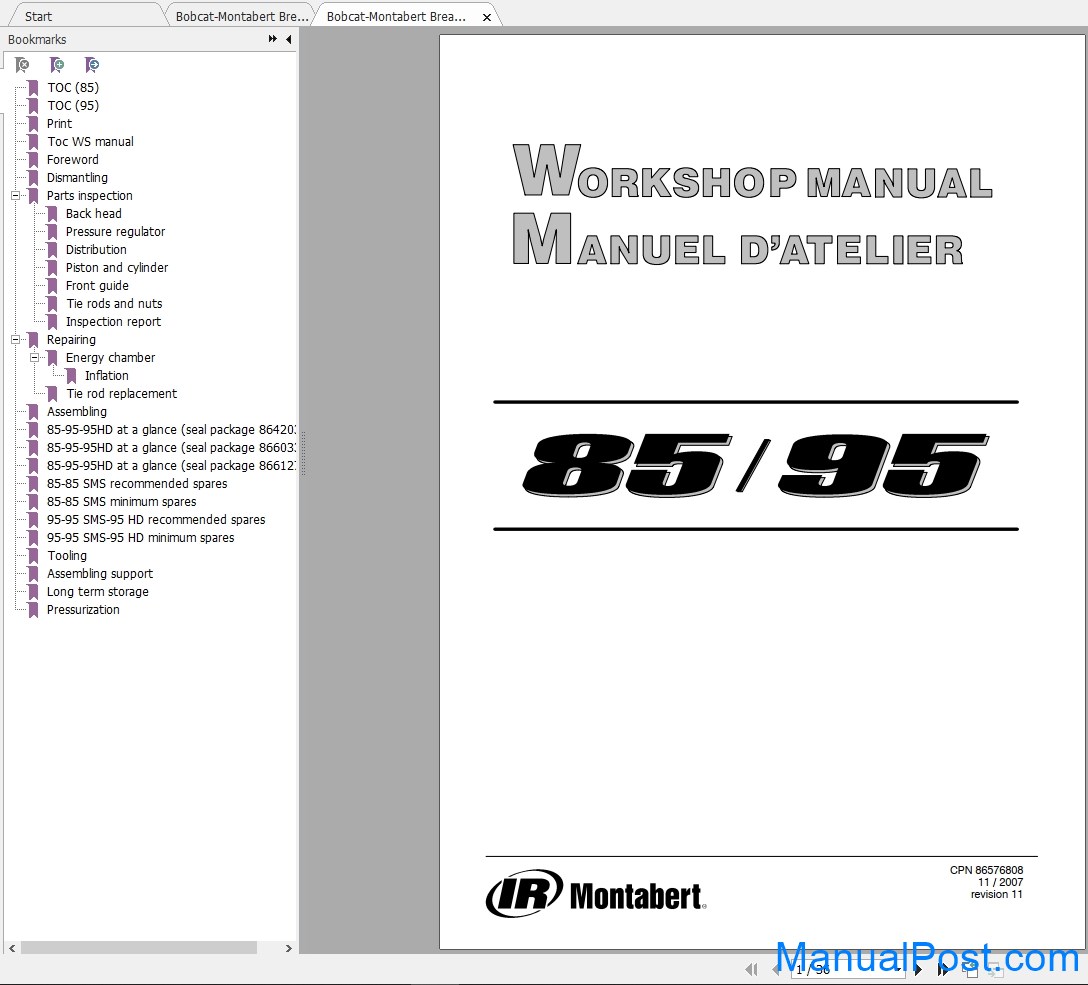Expand the Bookmarks panel with double-arrow icon
1088x985 pixels.
273,40
